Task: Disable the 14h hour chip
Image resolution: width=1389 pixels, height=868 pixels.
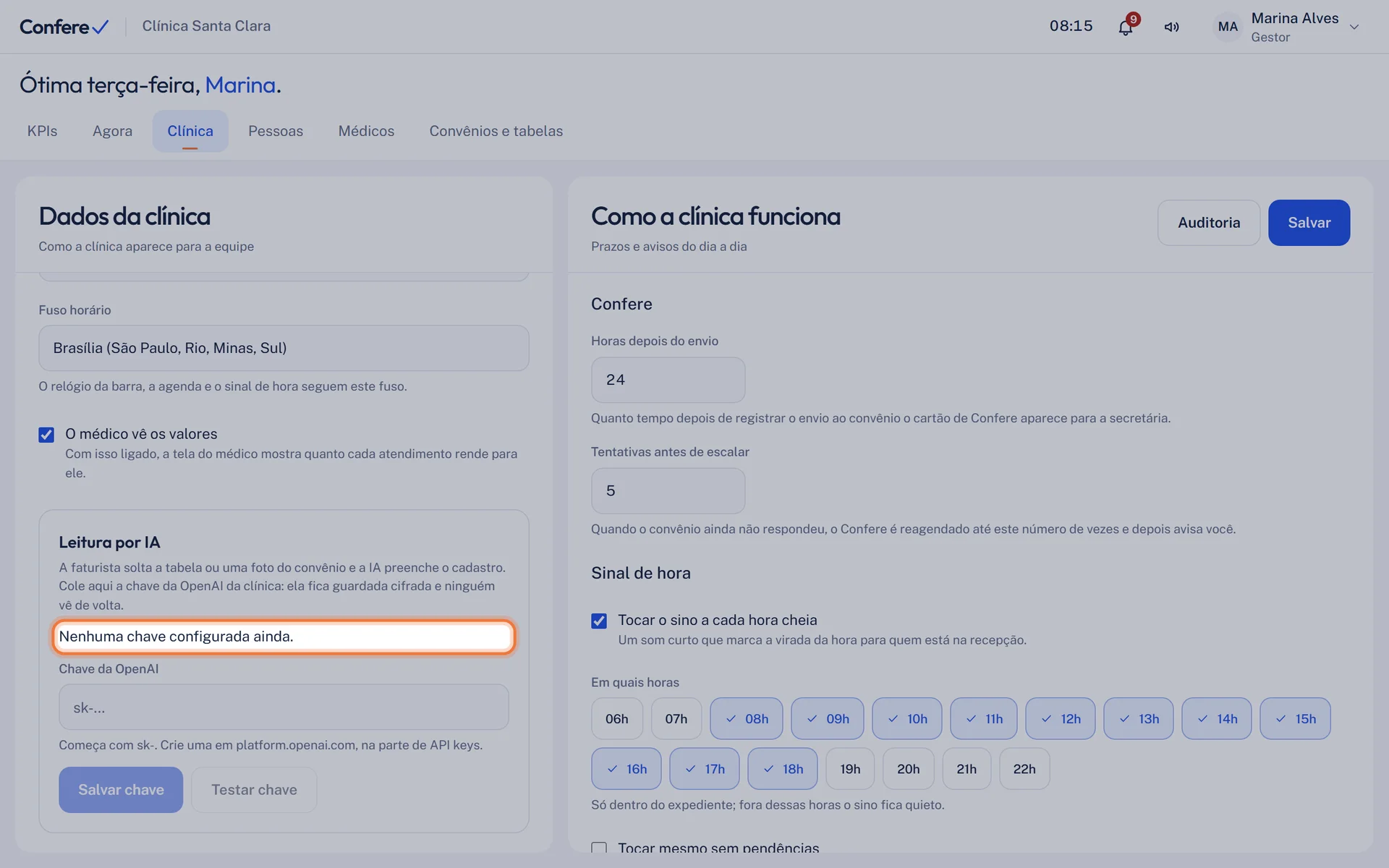Action: [x=1217, y=718]
